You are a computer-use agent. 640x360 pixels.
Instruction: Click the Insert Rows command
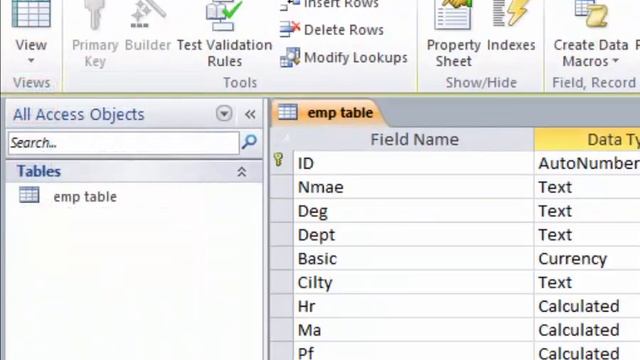(x=330, y=5)
